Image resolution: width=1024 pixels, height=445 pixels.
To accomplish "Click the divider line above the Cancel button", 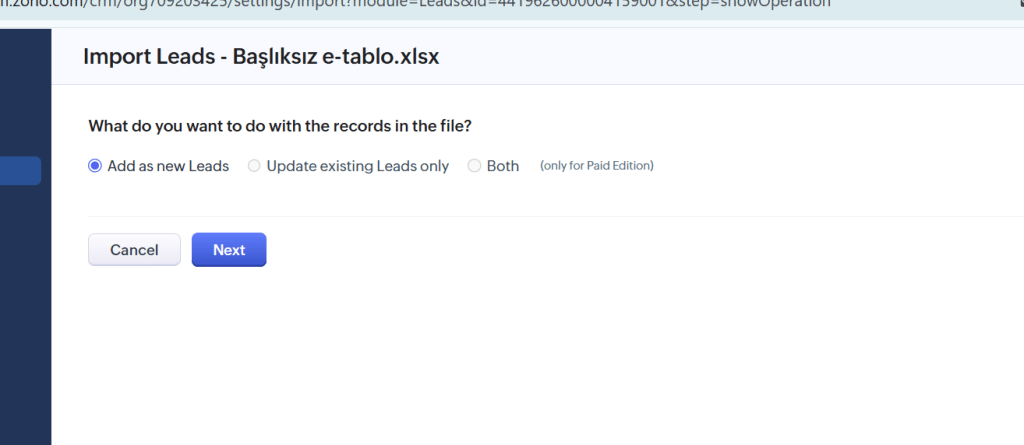I will (500, 216).
